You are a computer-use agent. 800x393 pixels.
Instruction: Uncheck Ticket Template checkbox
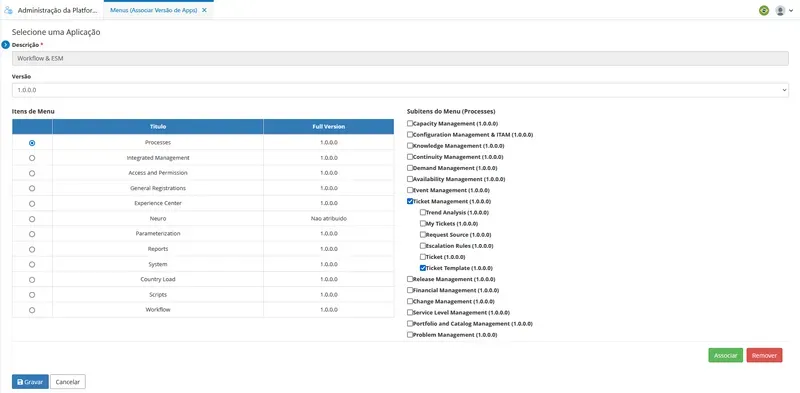click(x=422, y=268)
